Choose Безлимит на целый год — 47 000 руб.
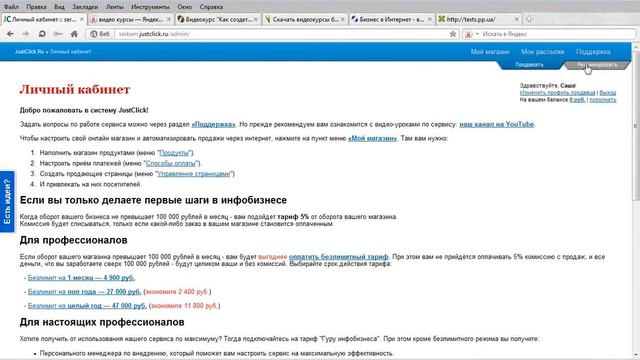This screenshot has width=640, height=360. pyautogui.click(x=87, y=306)
